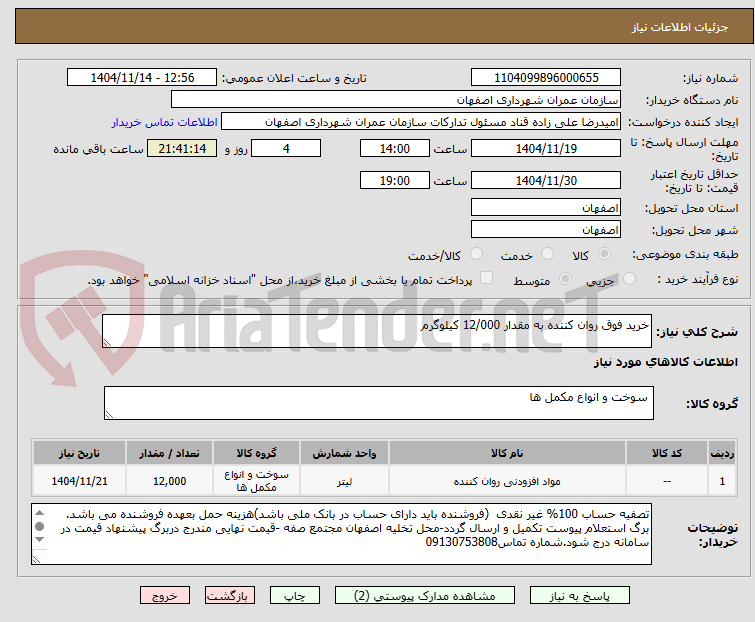Viewport: 755px width, 622px height.
Task: Click the remaining time counter 21:41:14
Action: coord(182,148)
